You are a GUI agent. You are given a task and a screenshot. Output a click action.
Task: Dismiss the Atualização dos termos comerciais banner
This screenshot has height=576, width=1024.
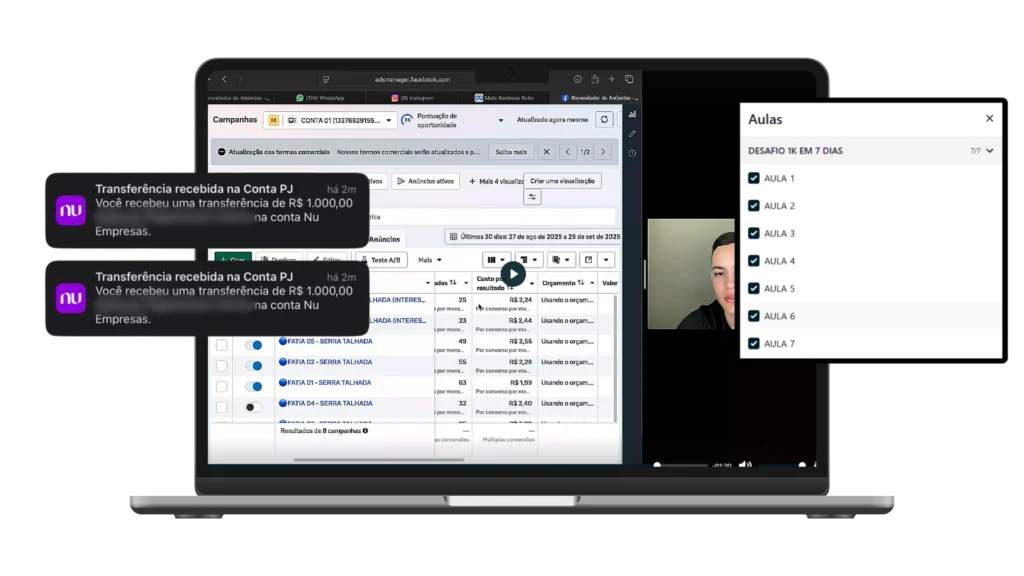546,152
